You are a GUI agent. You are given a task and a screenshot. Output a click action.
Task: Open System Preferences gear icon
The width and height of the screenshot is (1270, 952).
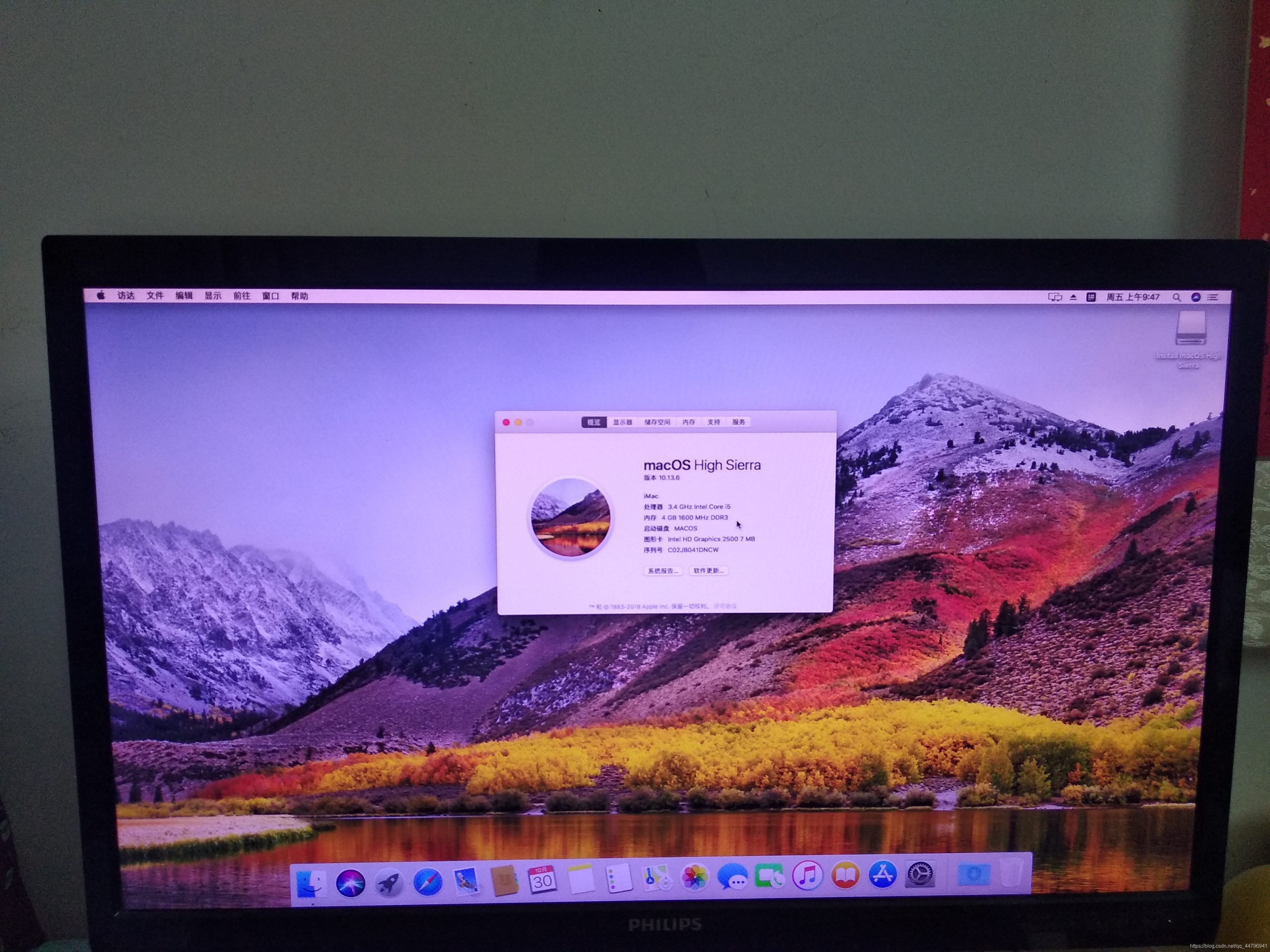[920, 875]
